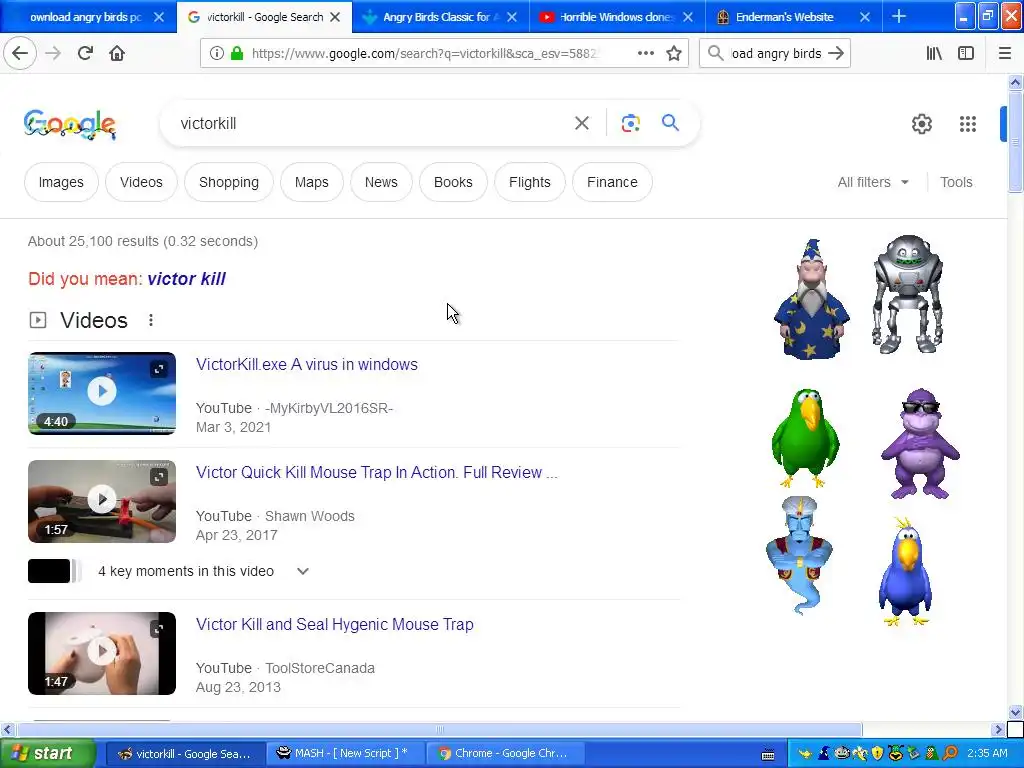Image resolution: width=1024 pixels, height=768 pixels.
Task: Run search from the secondary search bar arrow
Action: [836, 53]
